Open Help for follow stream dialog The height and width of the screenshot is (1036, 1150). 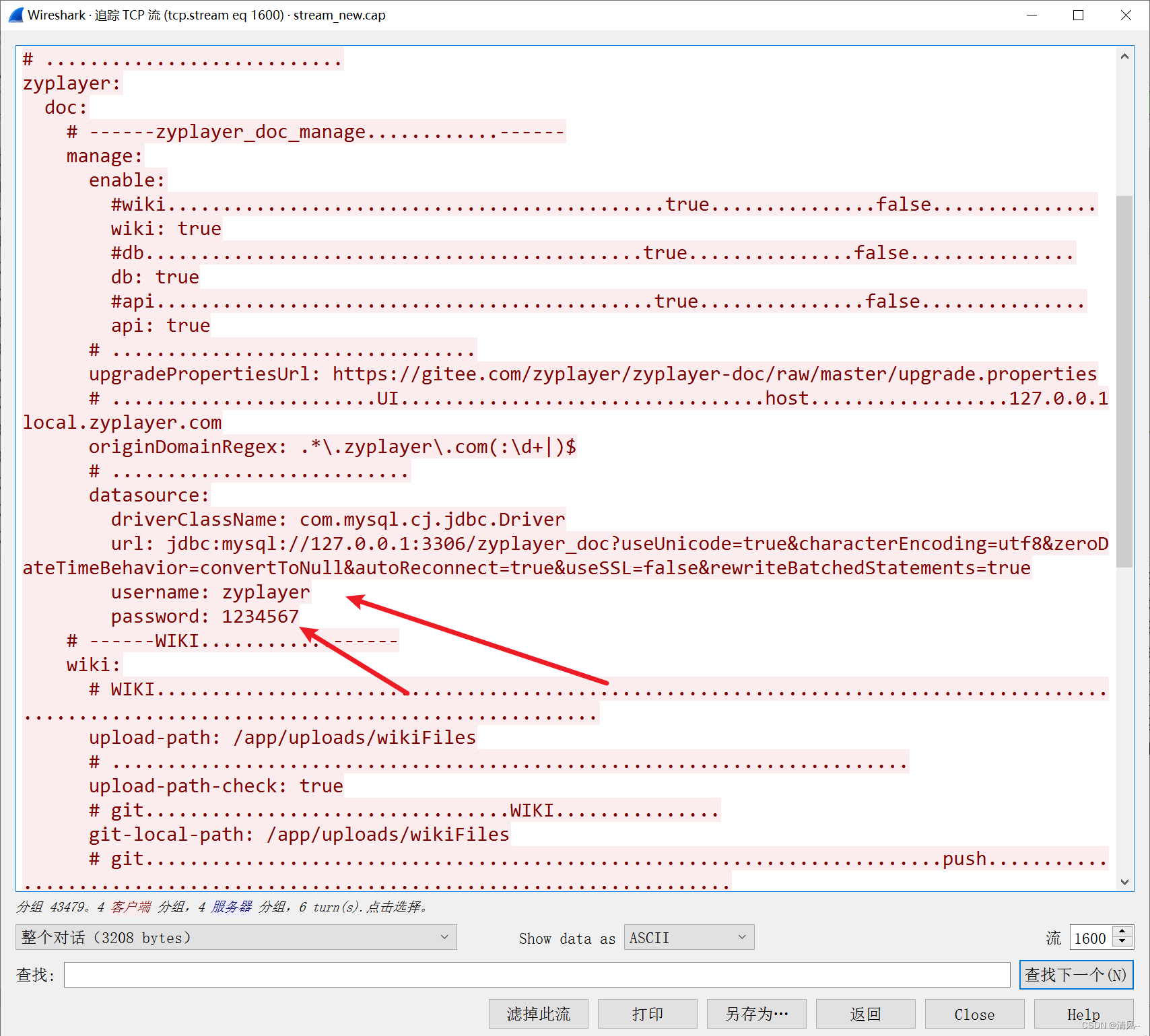(1083, 1014)
